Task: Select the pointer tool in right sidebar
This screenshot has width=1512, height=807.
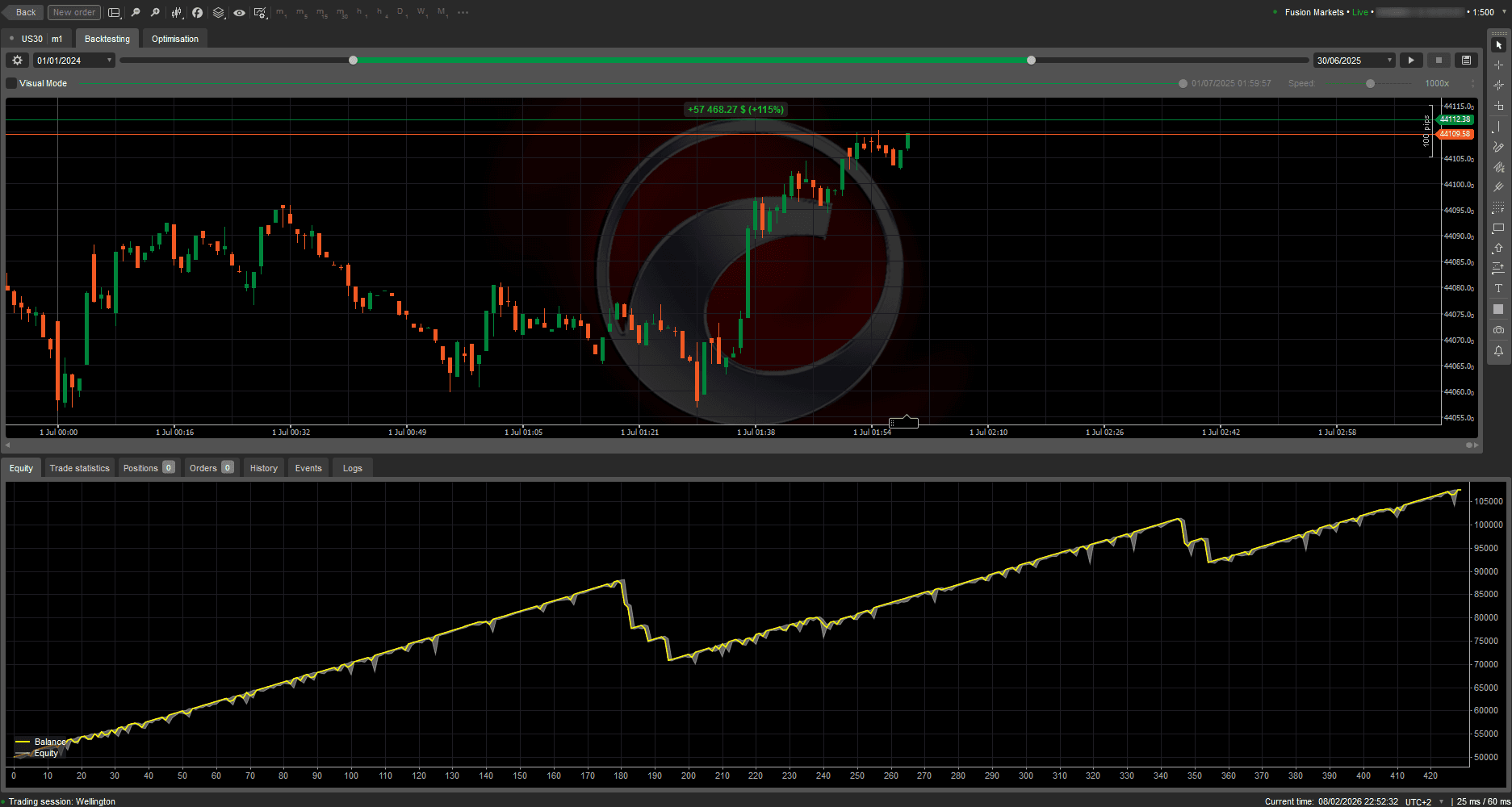Action: click(x=1498, y=45)
